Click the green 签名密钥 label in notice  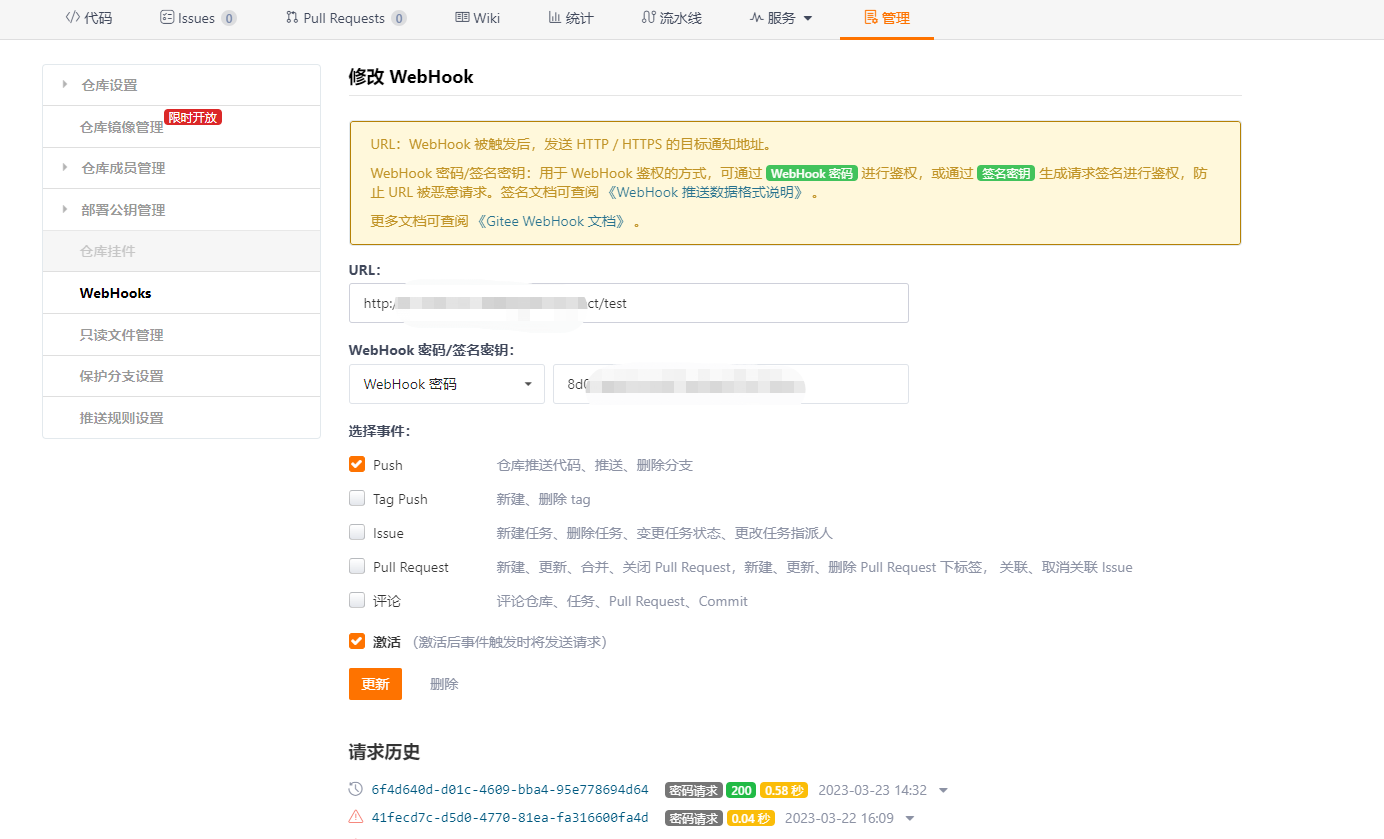(1006, 173)
